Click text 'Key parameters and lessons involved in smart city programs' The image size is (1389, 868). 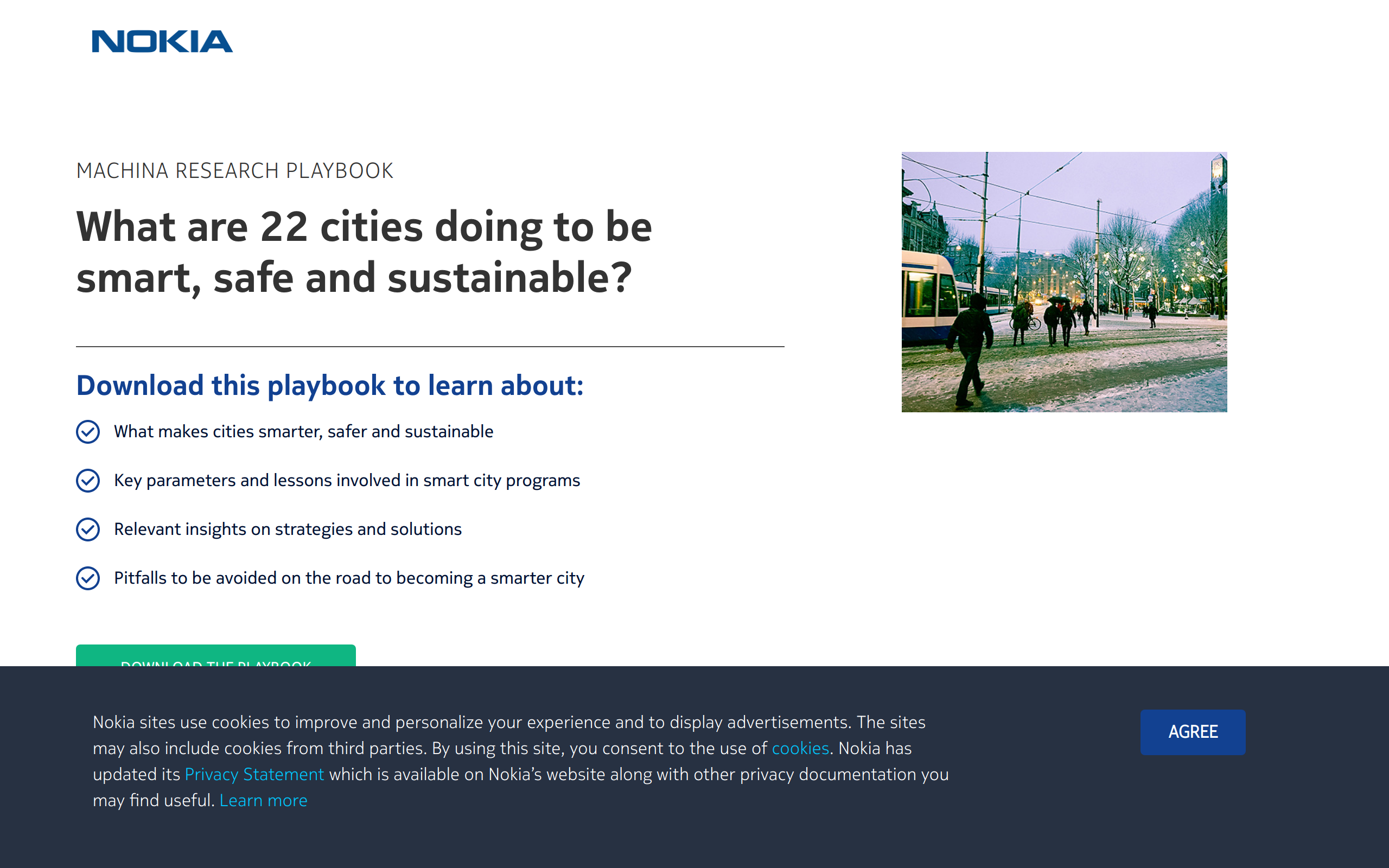(x=347, y=481)
